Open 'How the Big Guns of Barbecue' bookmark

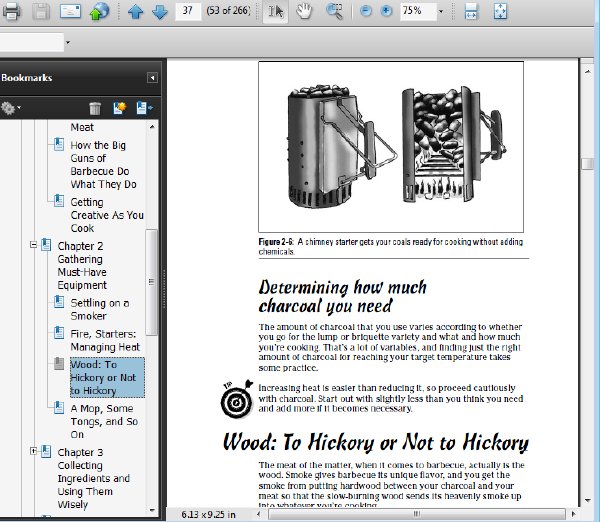103,165
